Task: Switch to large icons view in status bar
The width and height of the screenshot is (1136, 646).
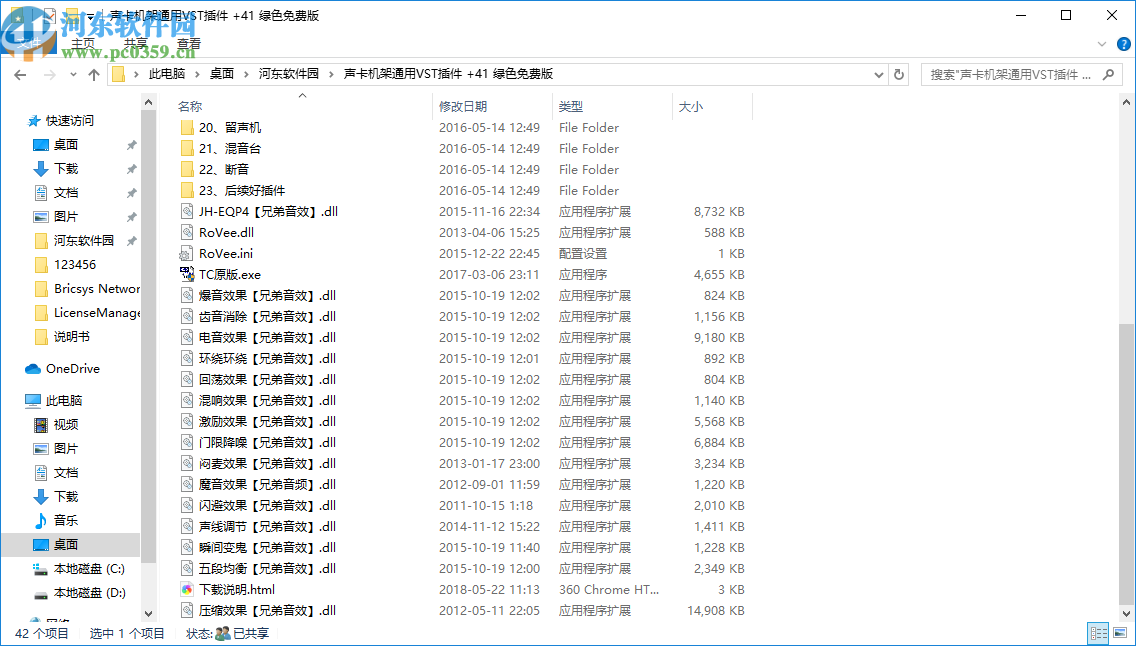Action: pyautogui.click(x=1118, y=633)
